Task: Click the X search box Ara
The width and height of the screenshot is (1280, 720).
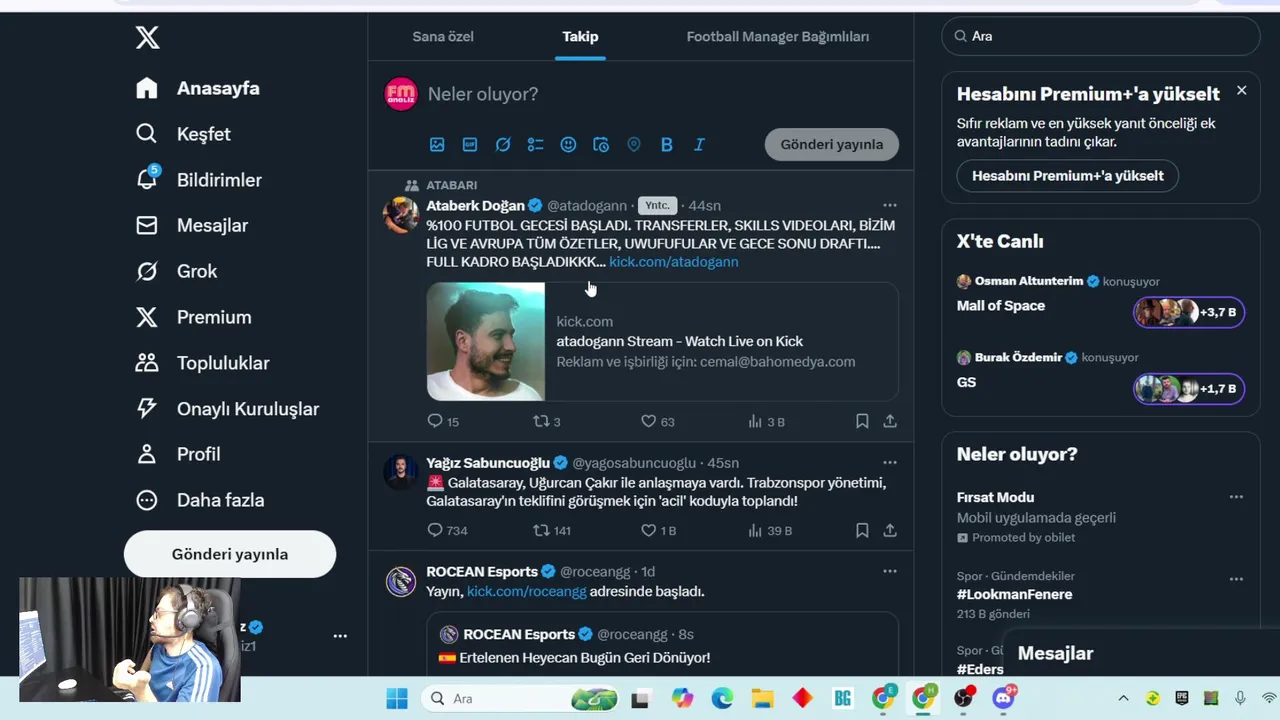Action: point(1101,36)
